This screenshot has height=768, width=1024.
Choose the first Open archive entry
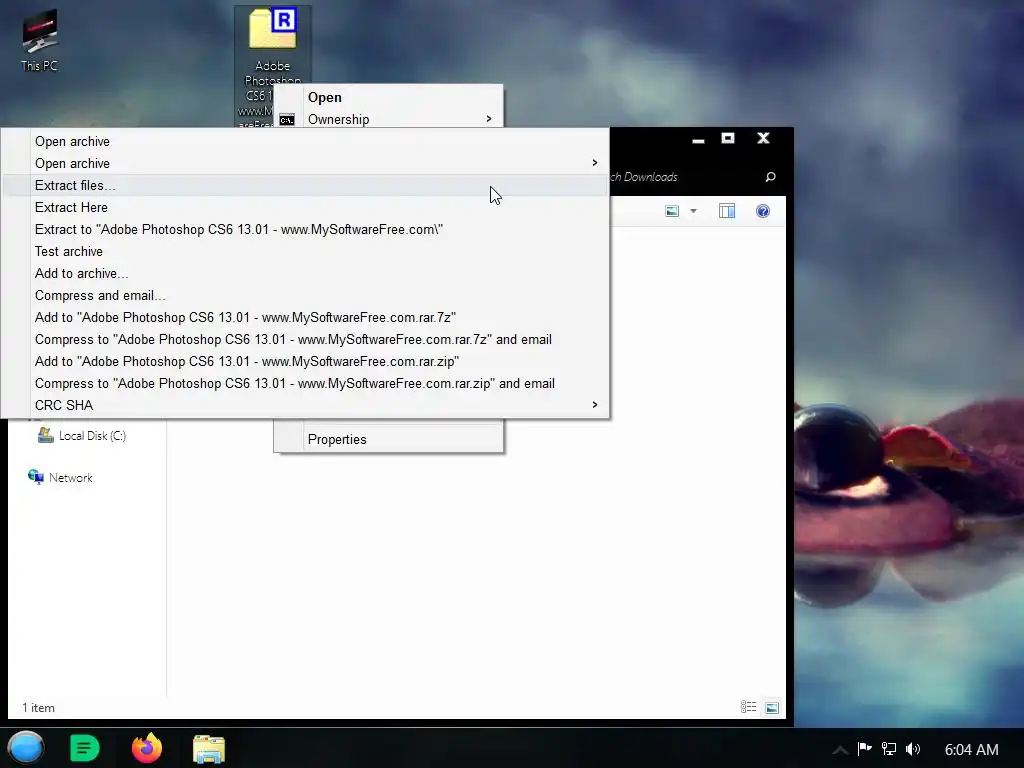tap(305, 141)
